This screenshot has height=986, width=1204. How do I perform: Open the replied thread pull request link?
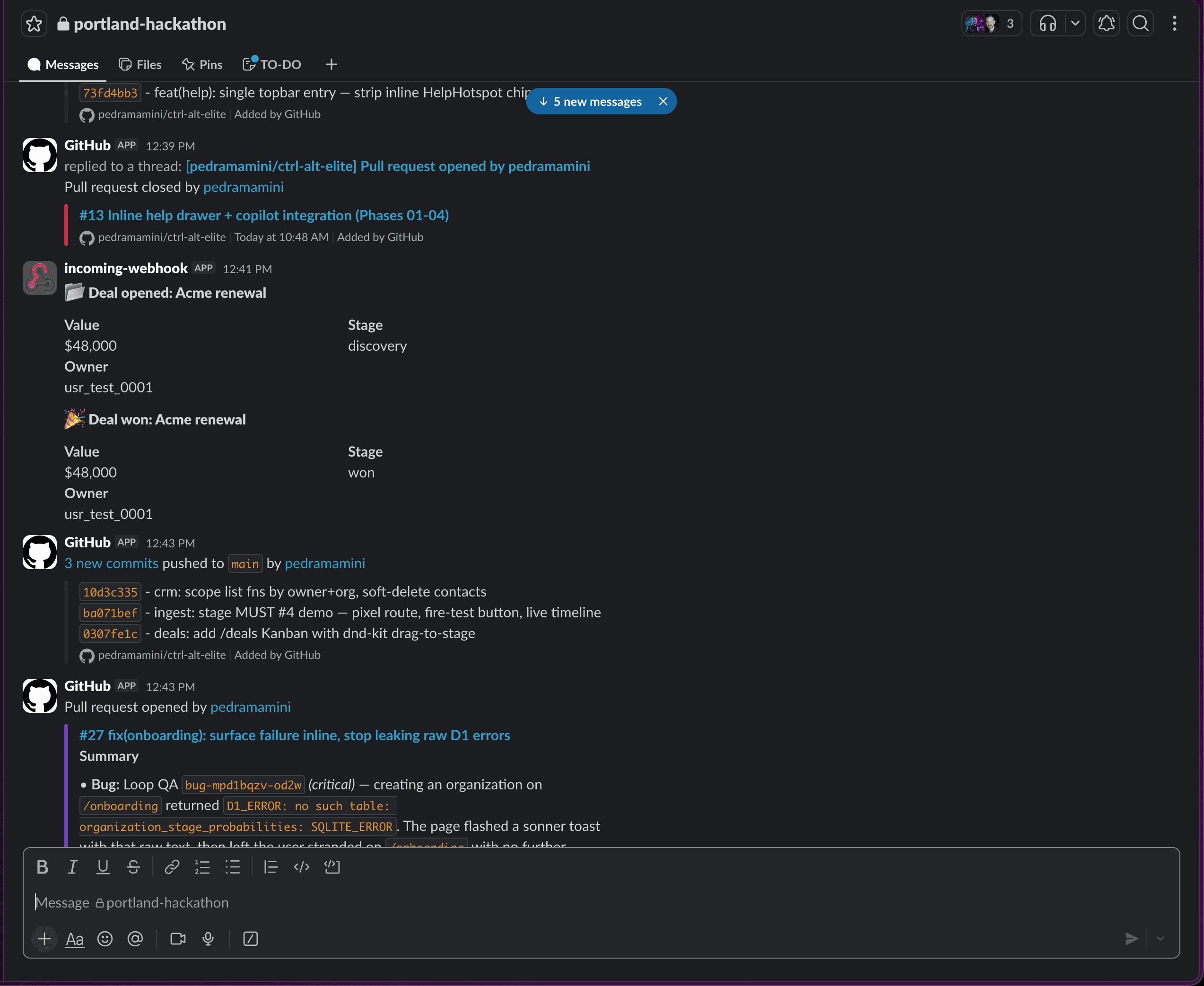pyautogui.click(x=388, y=166)
